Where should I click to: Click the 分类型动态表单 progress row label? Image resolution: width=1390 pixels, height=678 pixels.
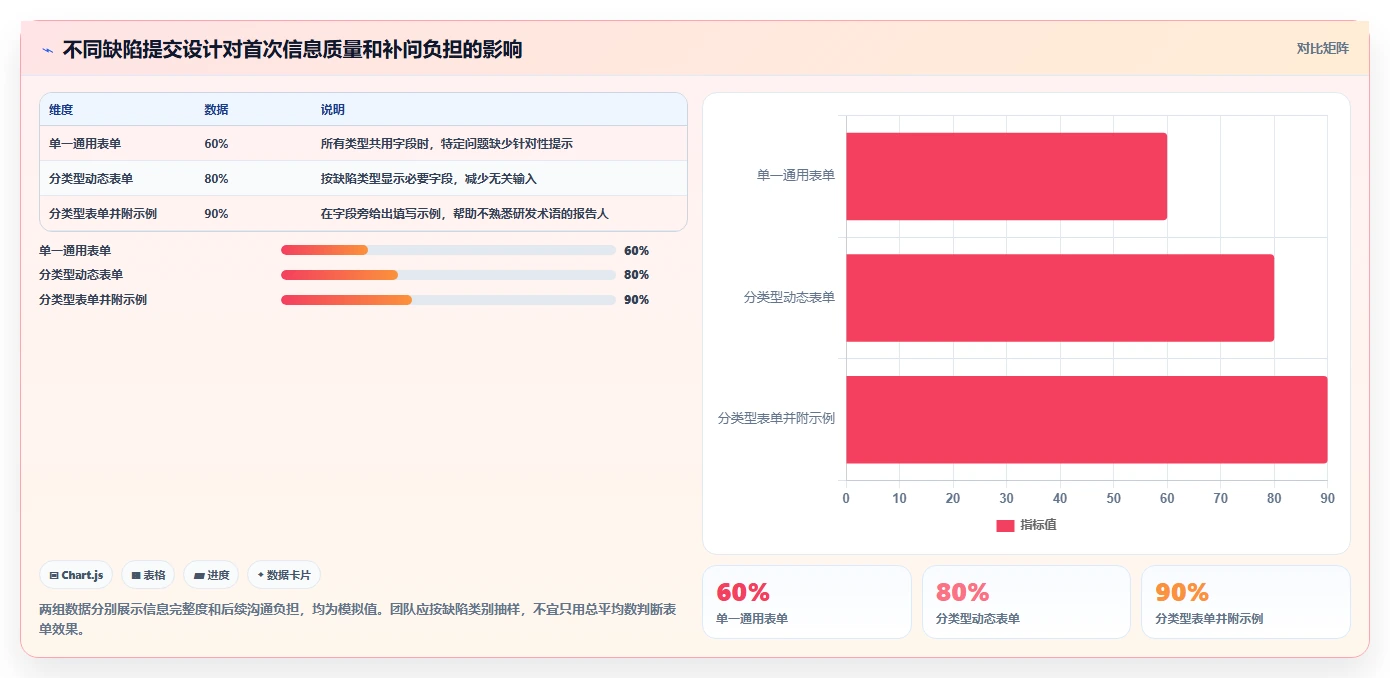(x=81, y=275)
